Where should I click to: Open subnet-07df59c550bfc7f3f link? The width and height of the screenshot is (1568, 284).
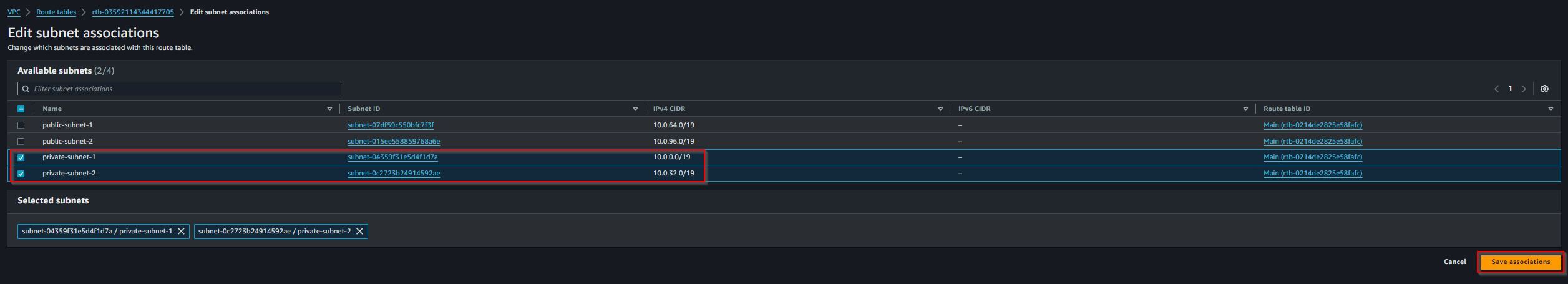click(391, 125)
